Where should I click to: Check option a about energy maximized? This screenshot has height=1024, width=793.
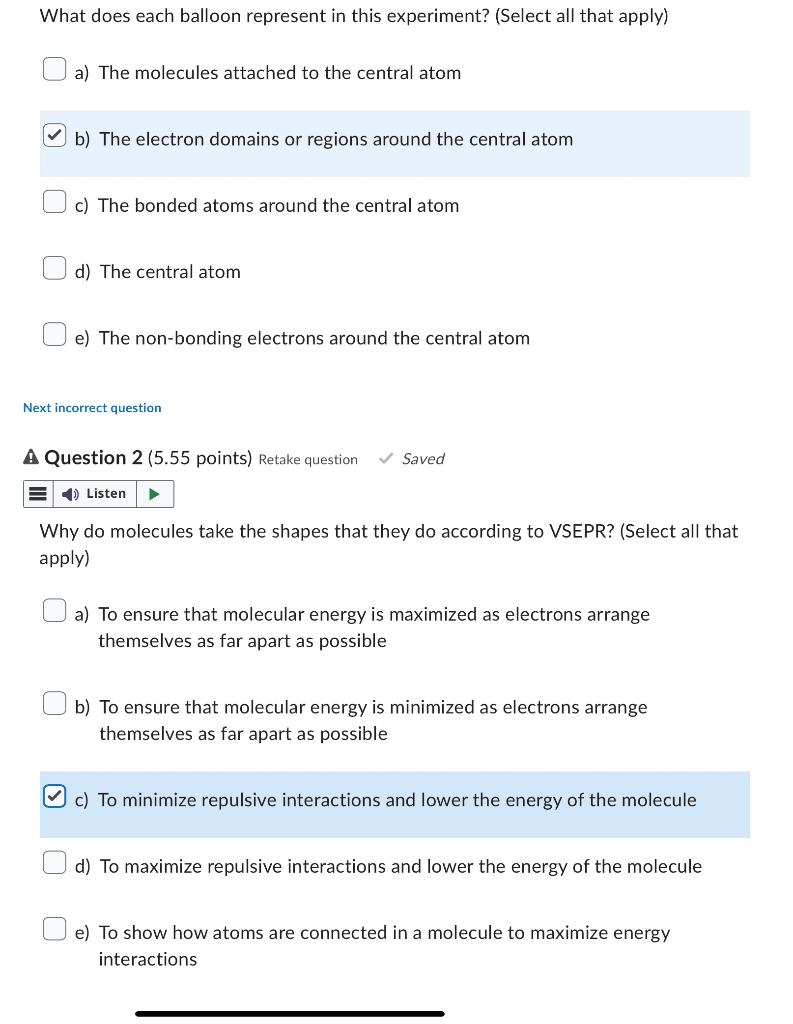54,611
